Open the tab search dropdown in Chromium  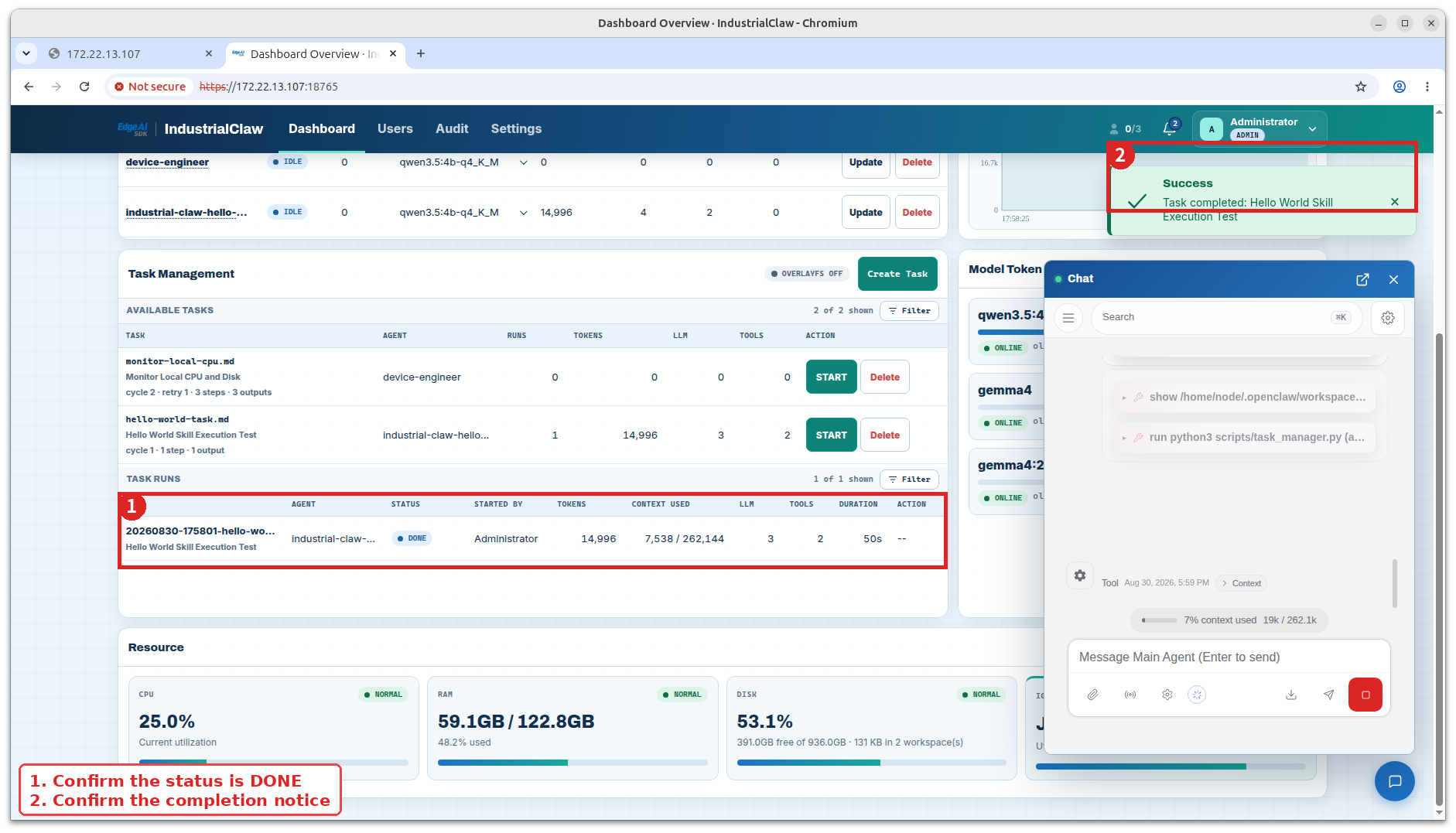tap(26, 53)
